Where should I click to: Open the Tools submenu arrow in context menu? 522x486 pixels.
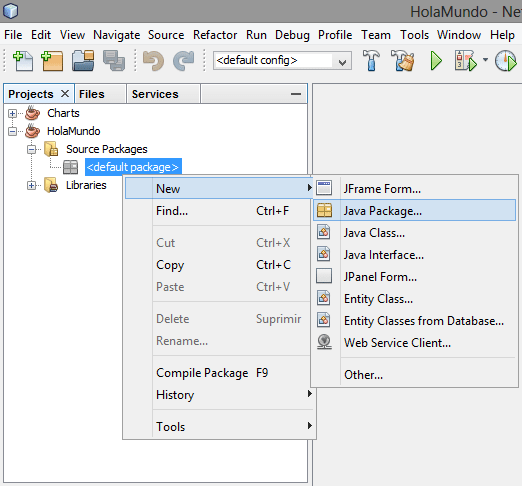point(309,426)
